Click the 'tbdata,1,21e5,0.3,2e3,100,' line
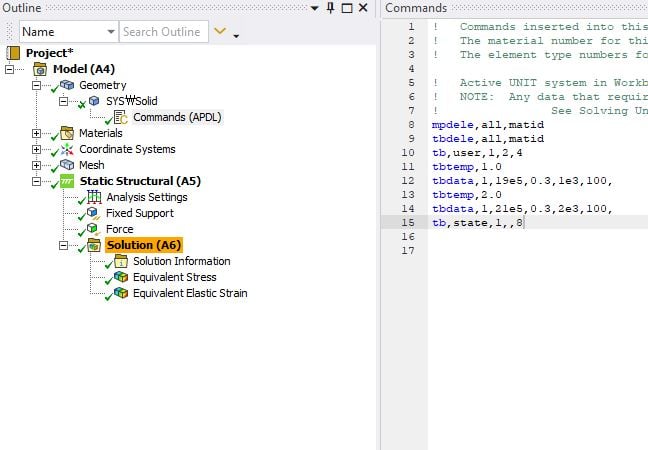Screen dimensions: 648x450 point(522,209)
